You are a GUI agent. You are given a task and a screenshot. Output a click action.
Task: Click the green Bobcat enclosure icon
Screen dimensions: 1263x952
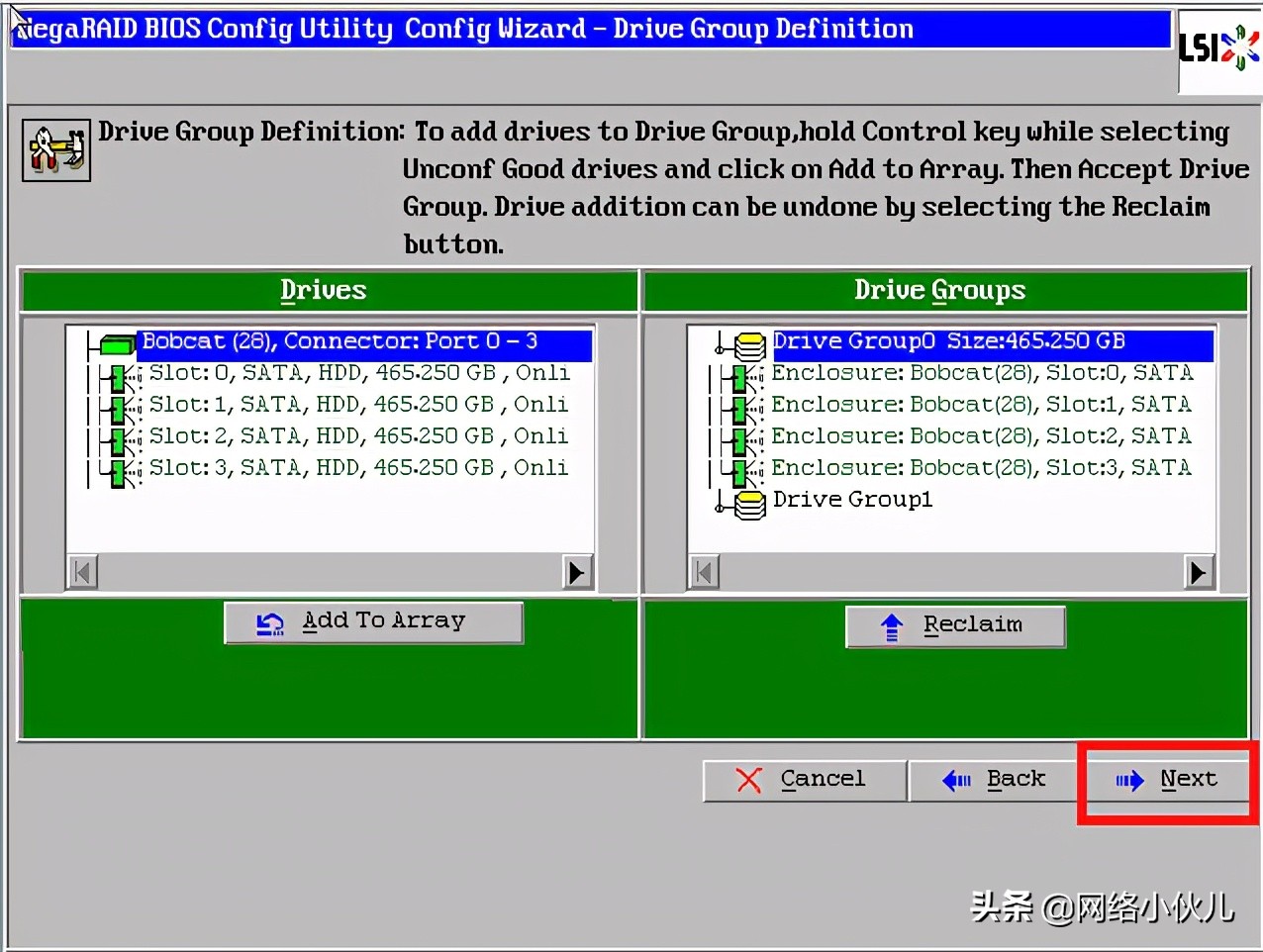(x=117, y=344)
